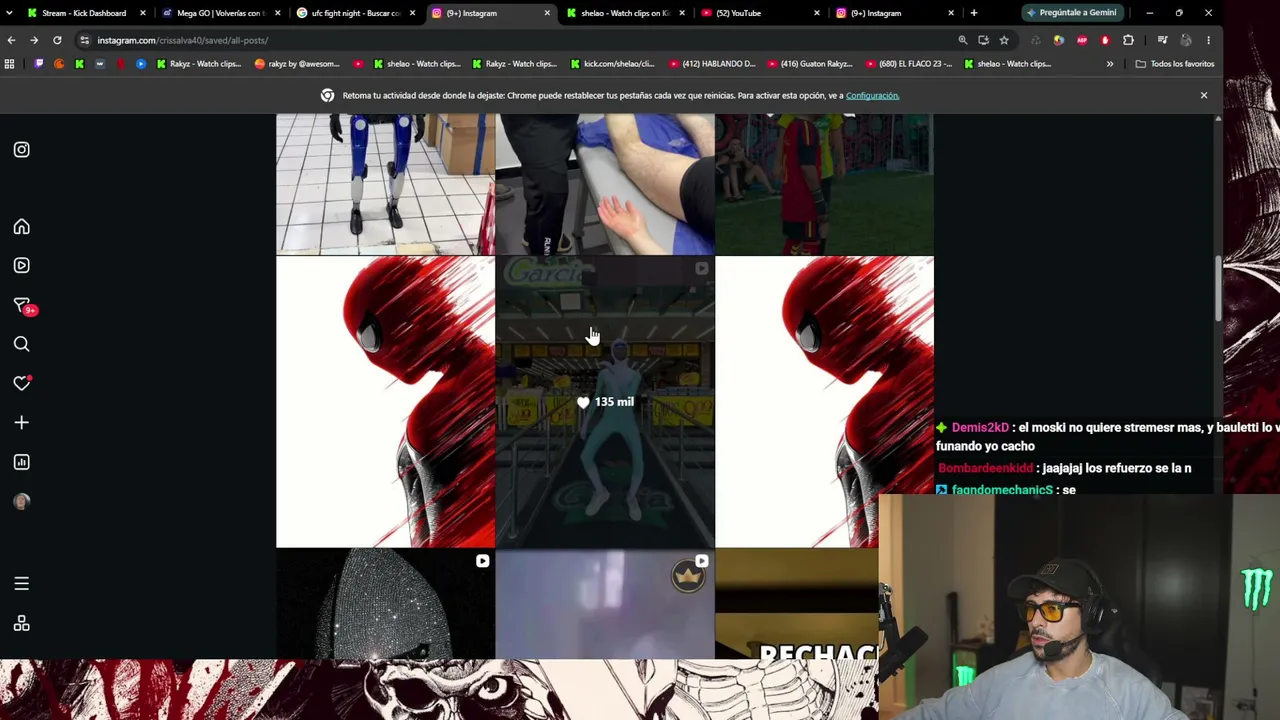
Task: Go forward in the browser
Action: tap(34, 40)
